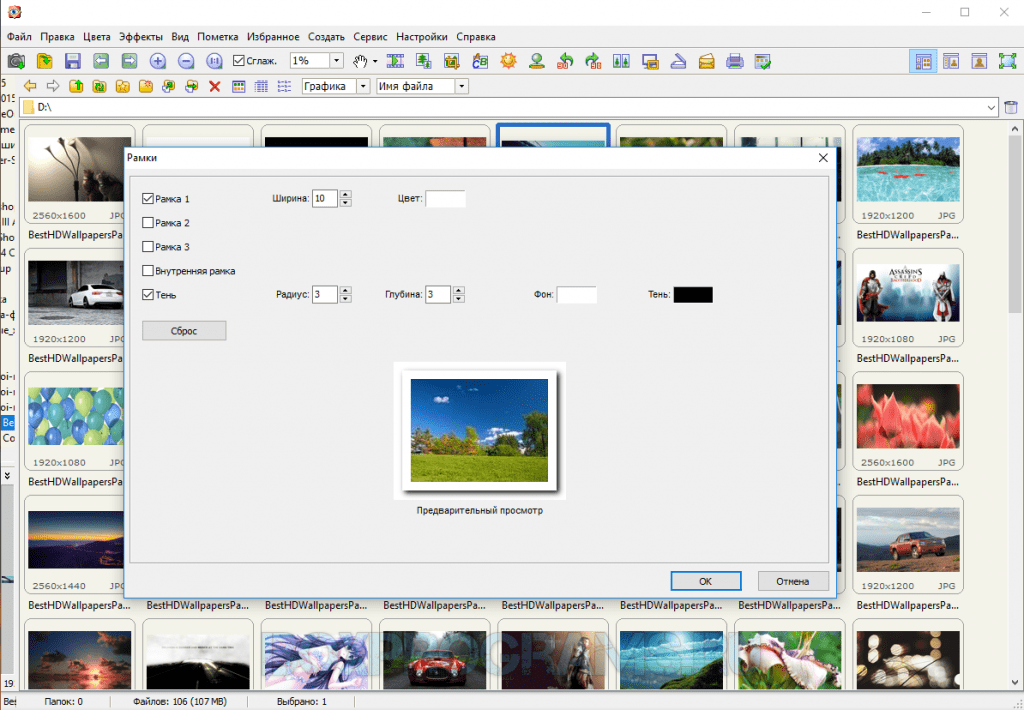The width and height of the screenshot is (1024, 710).
Task: Open the crop board tool
Action: (451, 61)
